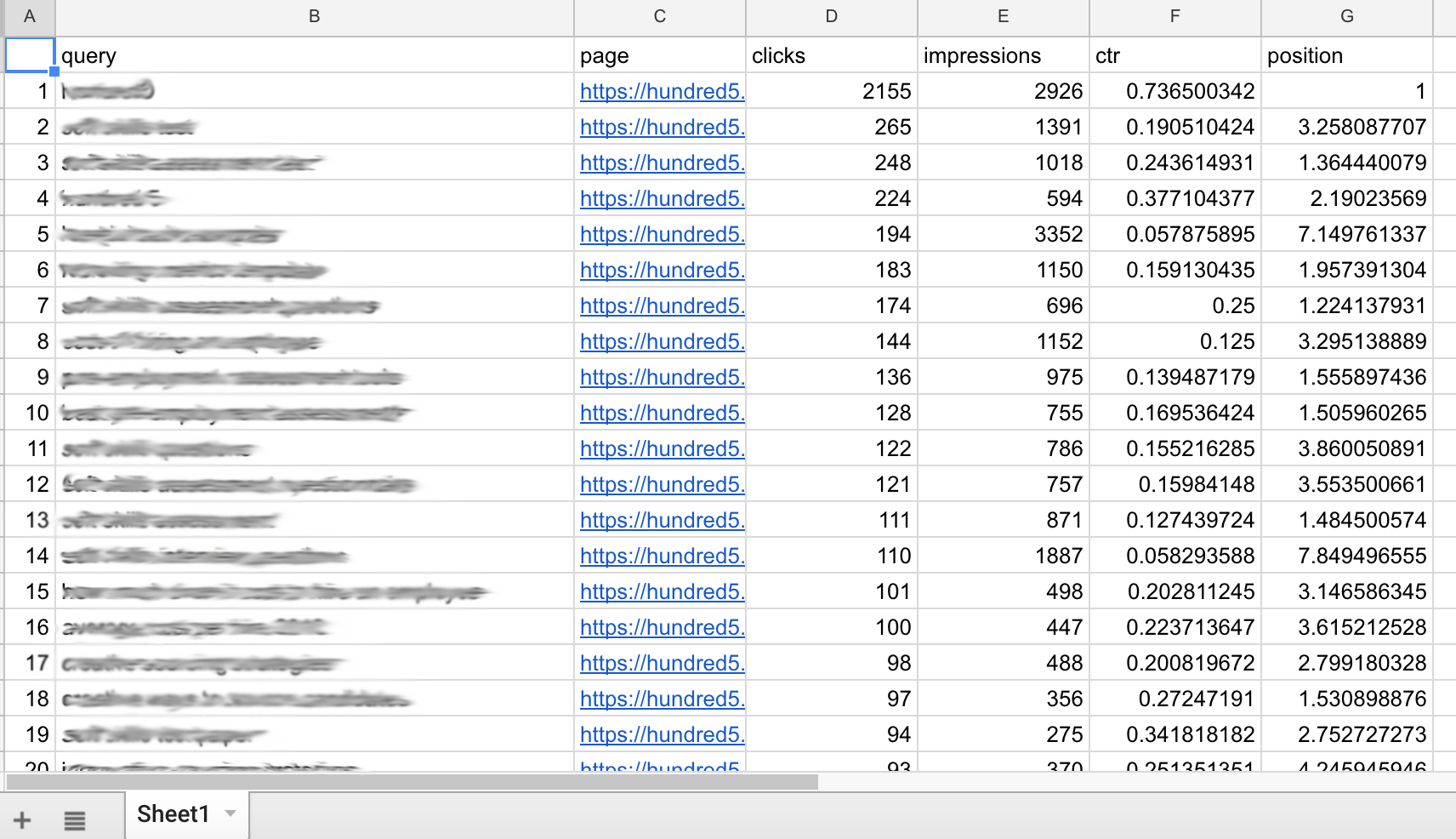Click the ctr cell '0.057875895'
Image resolution: width=1456 pixels, height=839 pixels.
1175,234
